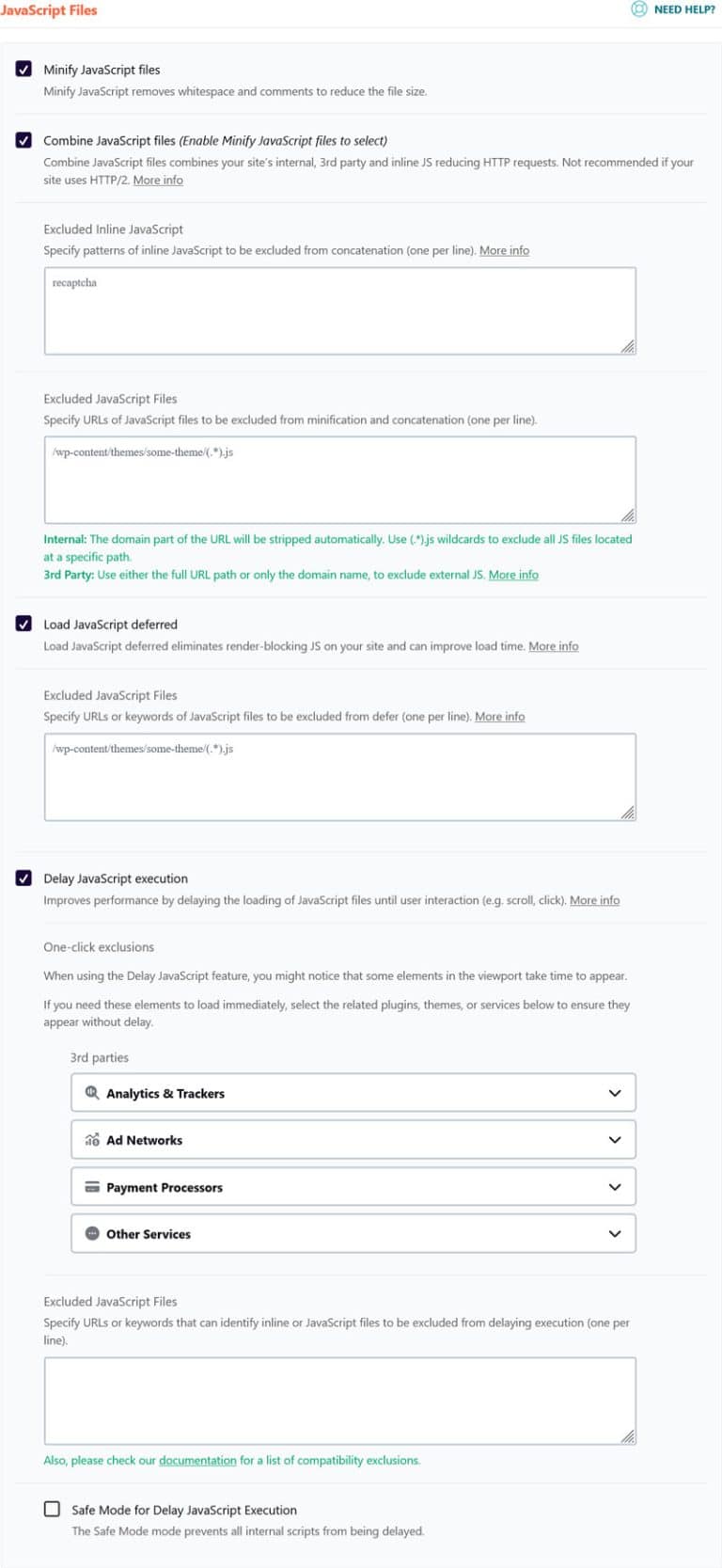The height and width of the screenshot is (1568, 722).
Task: Click More info link for Delay JavaScript execution
Action: point(594,900)
